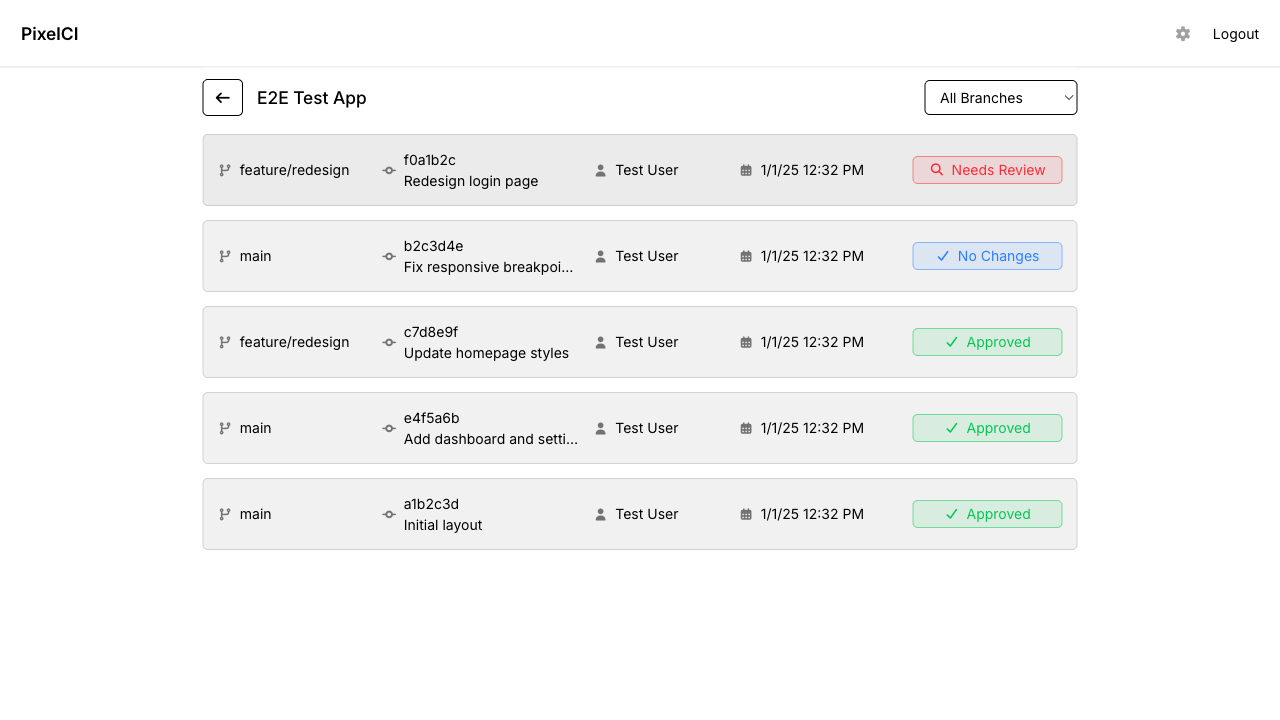Click the magnifier icon in Needs Review badge

tap(937, 170)
